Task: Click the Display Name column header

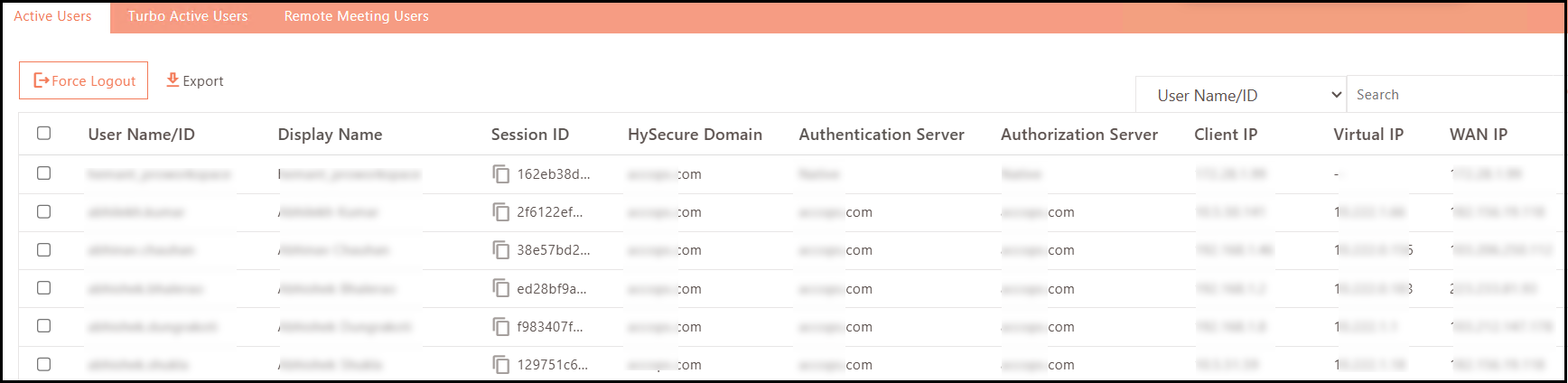Action: (x=330, y=135)
